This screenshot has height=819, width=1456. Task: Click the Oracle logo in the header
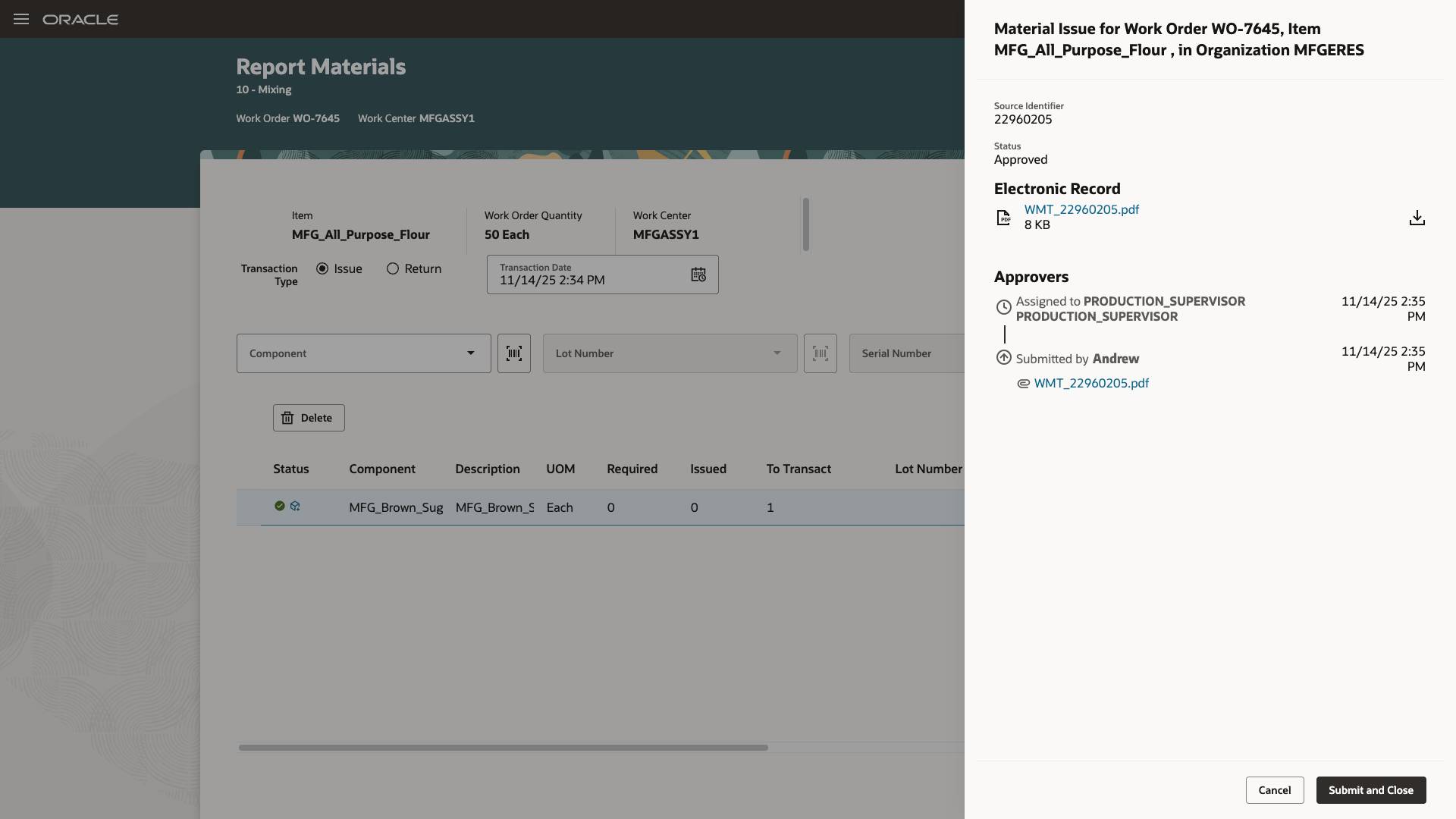81,19
